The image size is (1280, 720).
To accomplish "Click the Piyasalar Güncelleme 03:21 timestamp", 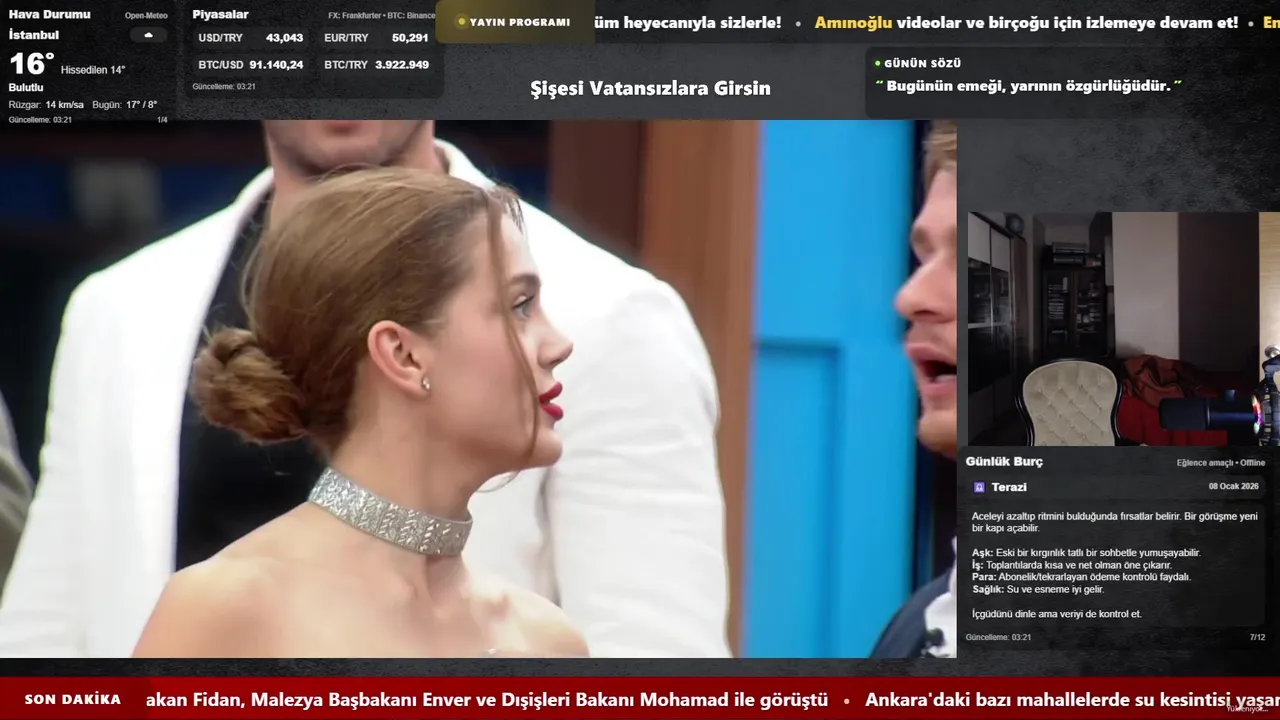I will (x=224, y=87).
